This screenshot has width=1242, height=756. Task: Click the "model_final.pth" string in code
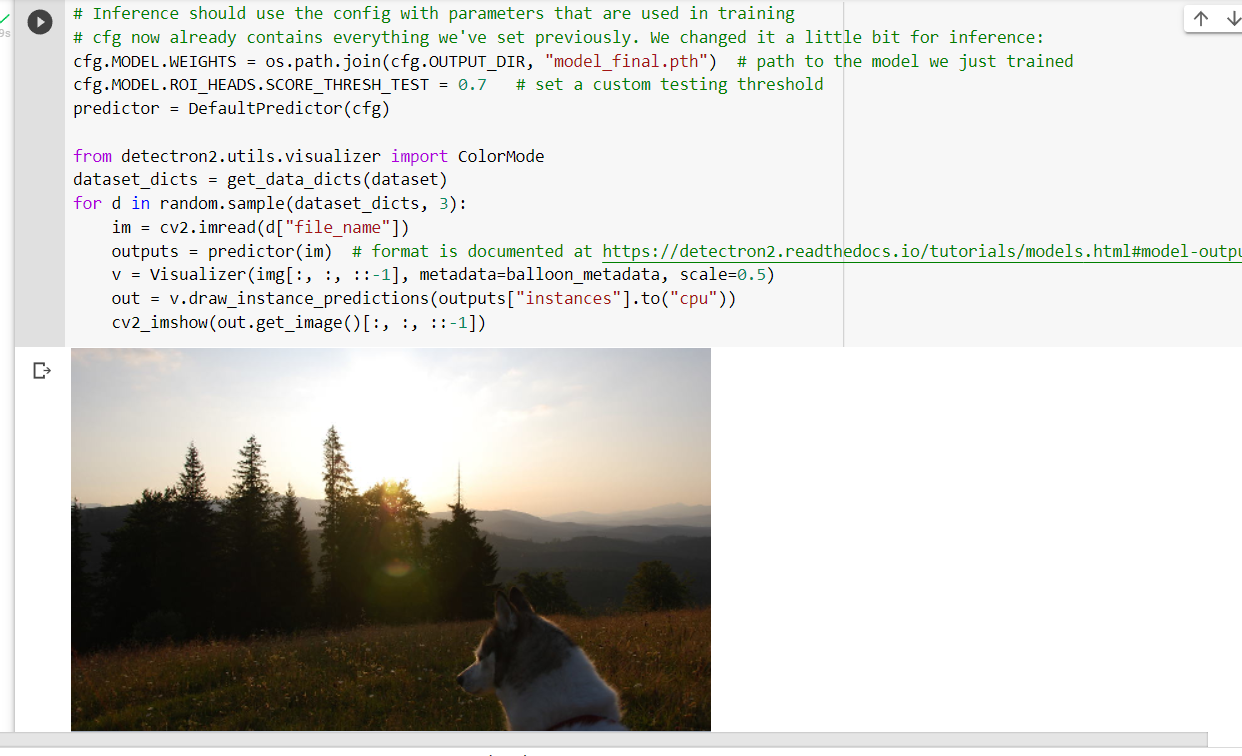pos(627,61)
